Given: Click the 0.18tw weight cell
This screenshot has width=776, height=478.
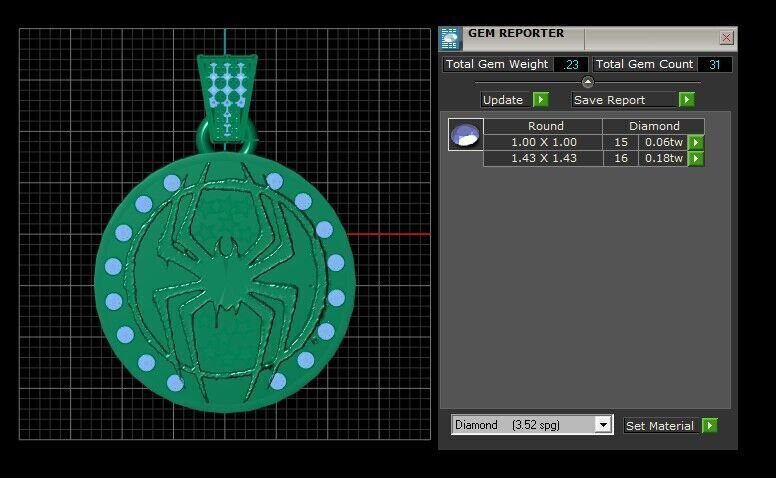Looking at the screenshot, I should point(663,158).
